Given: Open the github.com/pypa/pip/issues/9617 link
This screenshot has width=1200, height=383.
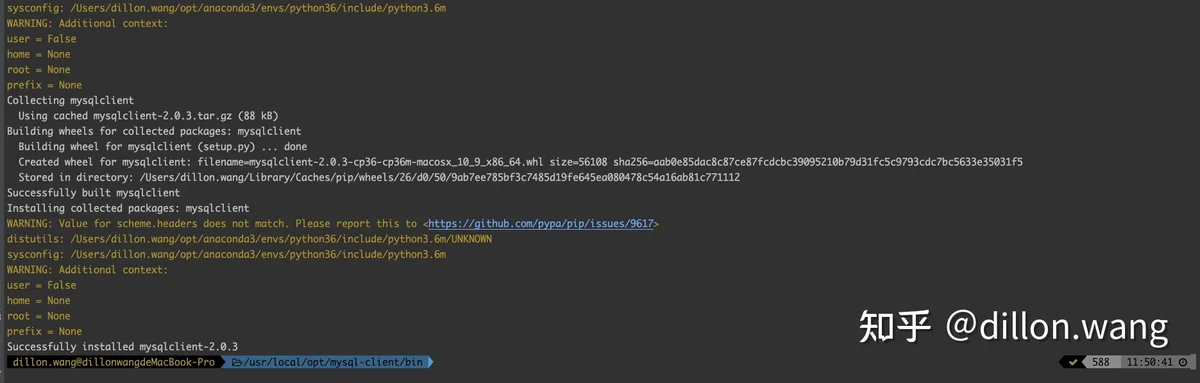Looking at the screenshot, I should [x=541, y=224].
